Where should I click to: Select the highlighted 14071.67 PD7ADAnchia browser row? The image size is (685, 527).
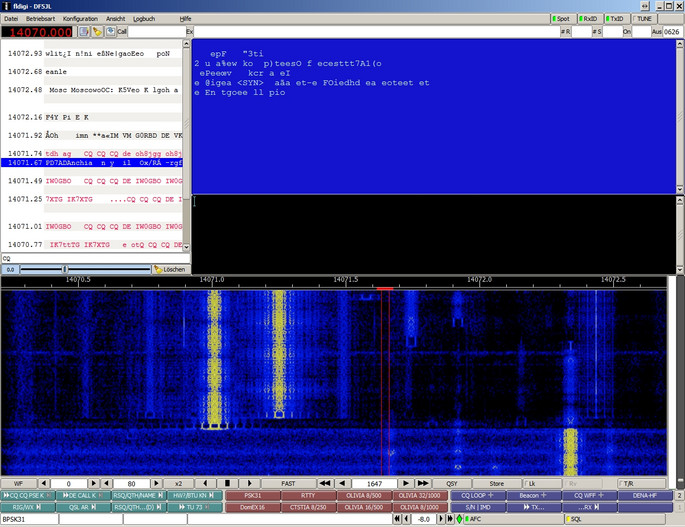pyautogui.click(x=92, y=163)
